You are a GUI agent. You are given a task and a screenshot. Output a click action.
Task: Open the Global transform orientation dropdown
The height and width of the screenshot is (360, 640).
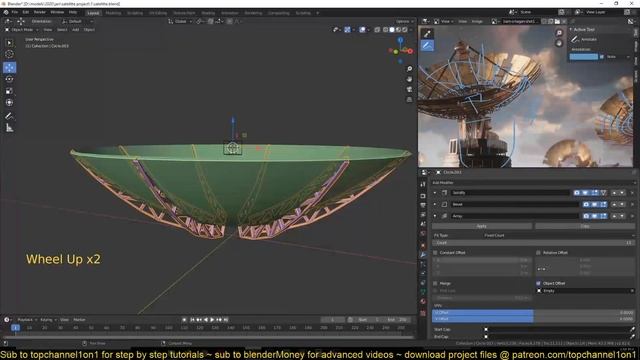point(180,21)
